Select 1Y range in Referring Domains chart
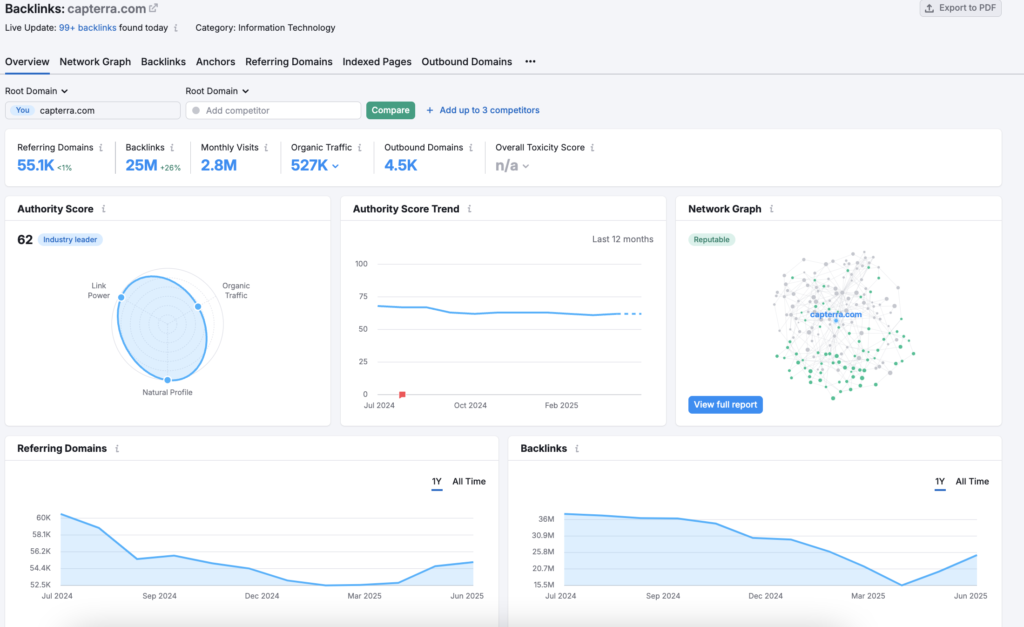Image resolution: width=1024 pixels, height=627 pixels. tap(437, 482)
